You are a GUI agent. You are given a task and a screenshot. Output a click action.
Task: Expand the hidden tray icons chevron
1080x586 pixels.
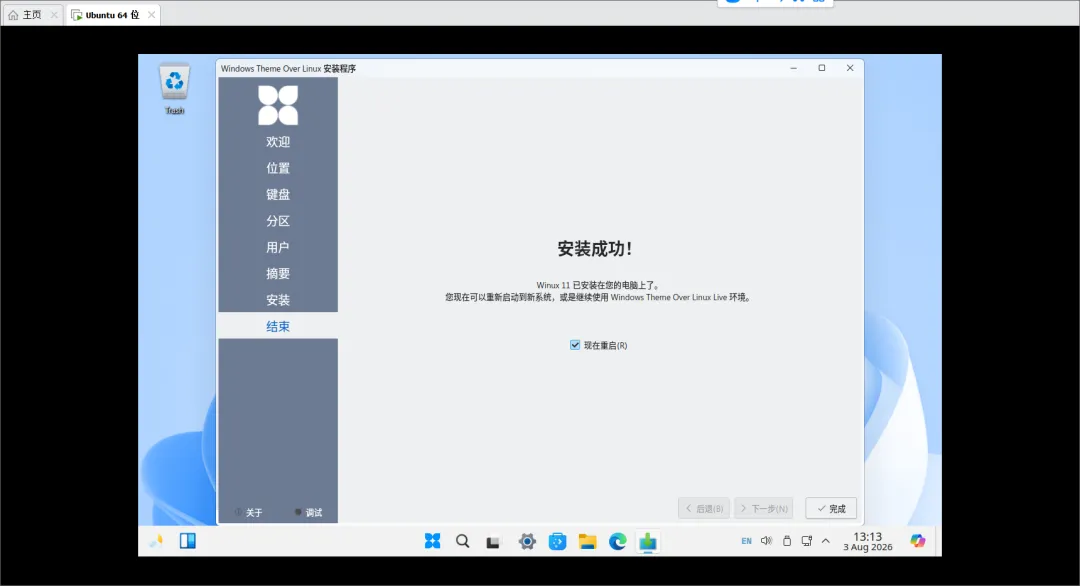[826, 541]
